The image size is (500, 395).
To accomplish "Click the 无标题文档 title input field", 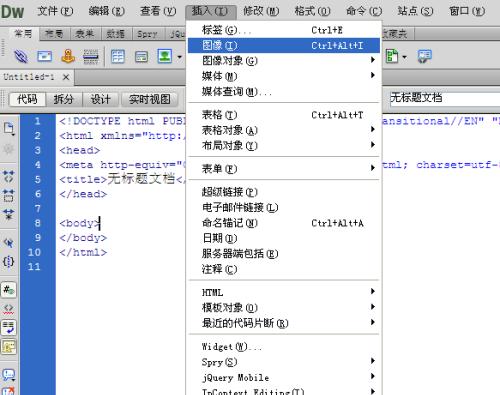I will pos(445,98).
